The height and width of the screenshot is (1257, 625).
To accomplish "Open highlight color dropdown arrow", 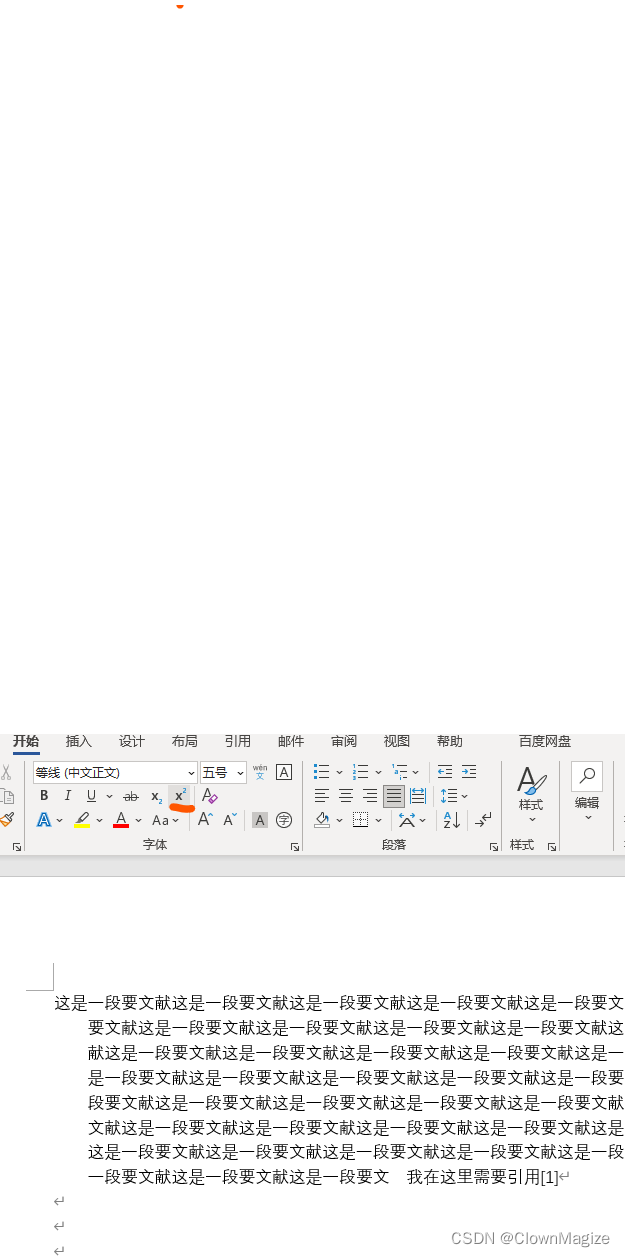I will click(x=99, y=820).
